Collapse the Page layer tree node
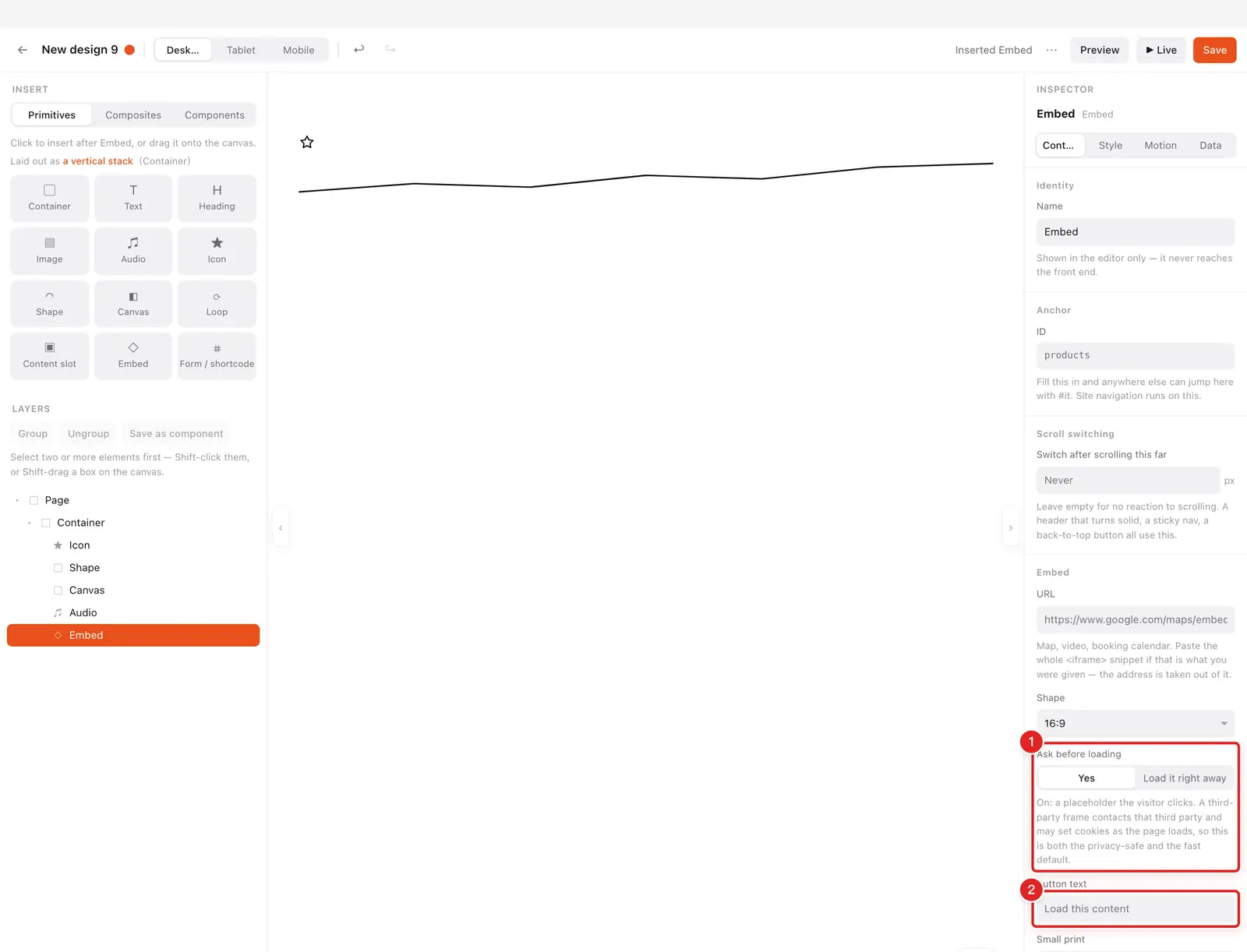 [17, 500]
